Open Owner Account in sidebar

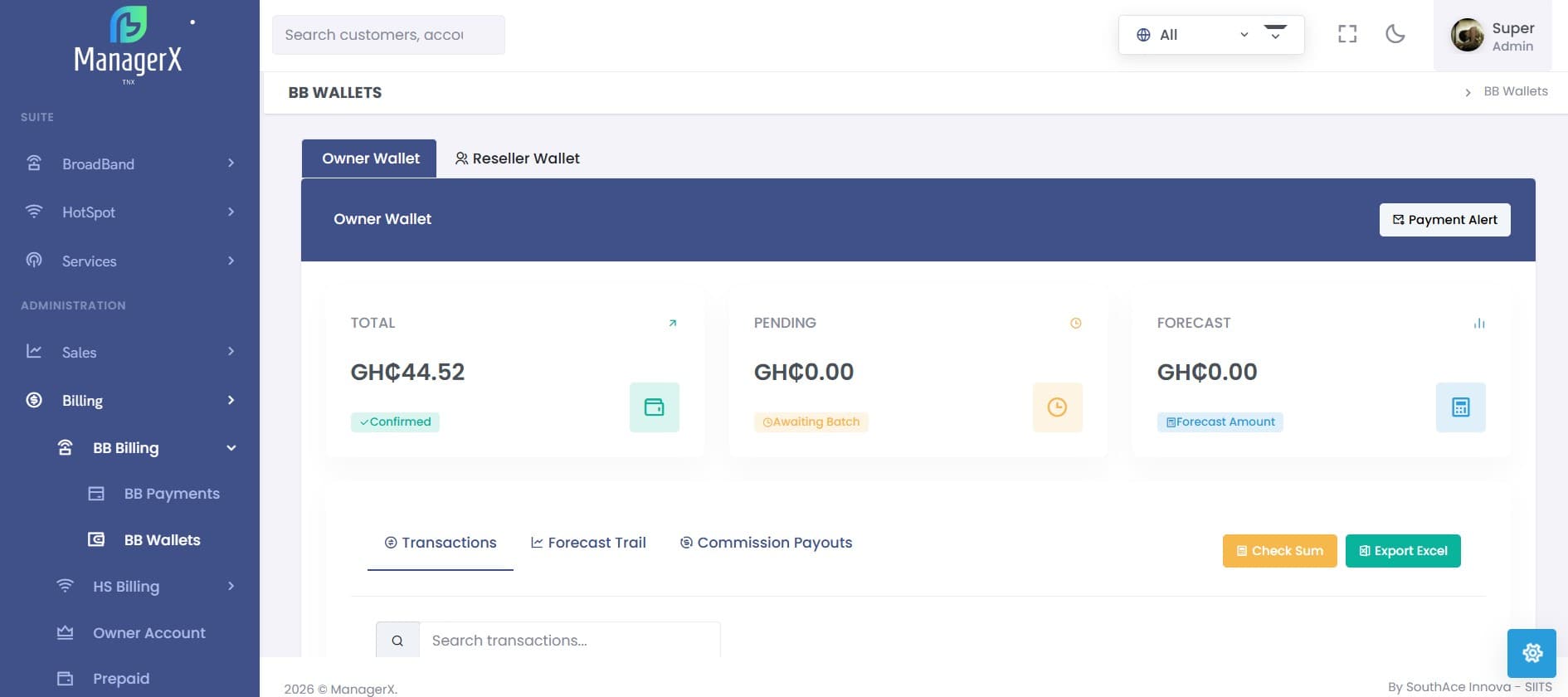coord(149,633)
